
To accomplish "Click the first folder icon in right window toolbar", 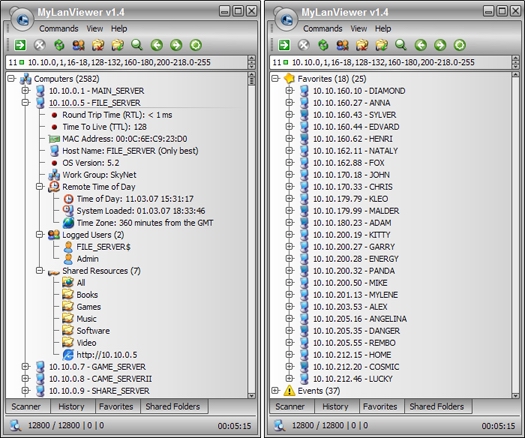I will (x=362, y=45).
